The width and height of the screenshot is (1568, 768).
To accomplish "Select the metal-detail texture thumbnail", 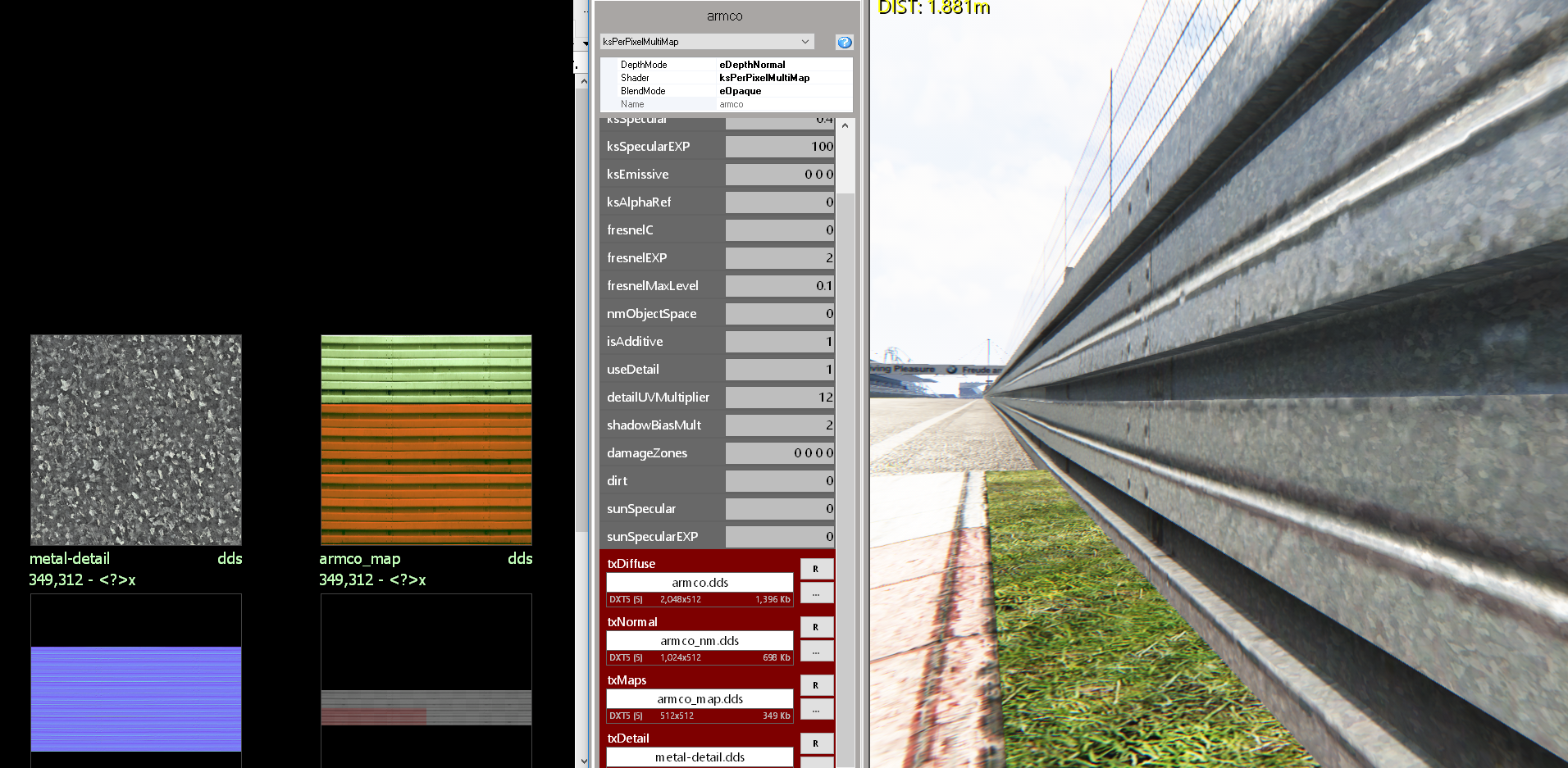I will click(136, 440).
